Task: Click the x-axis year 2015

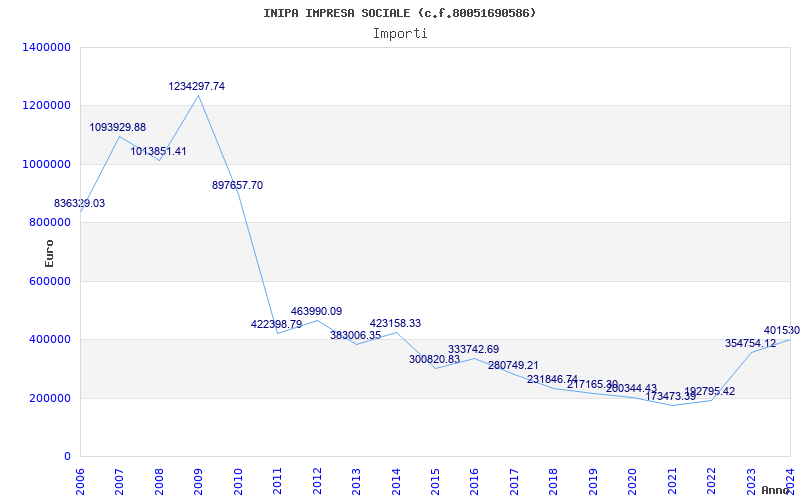Action: (x=435, y=481)
